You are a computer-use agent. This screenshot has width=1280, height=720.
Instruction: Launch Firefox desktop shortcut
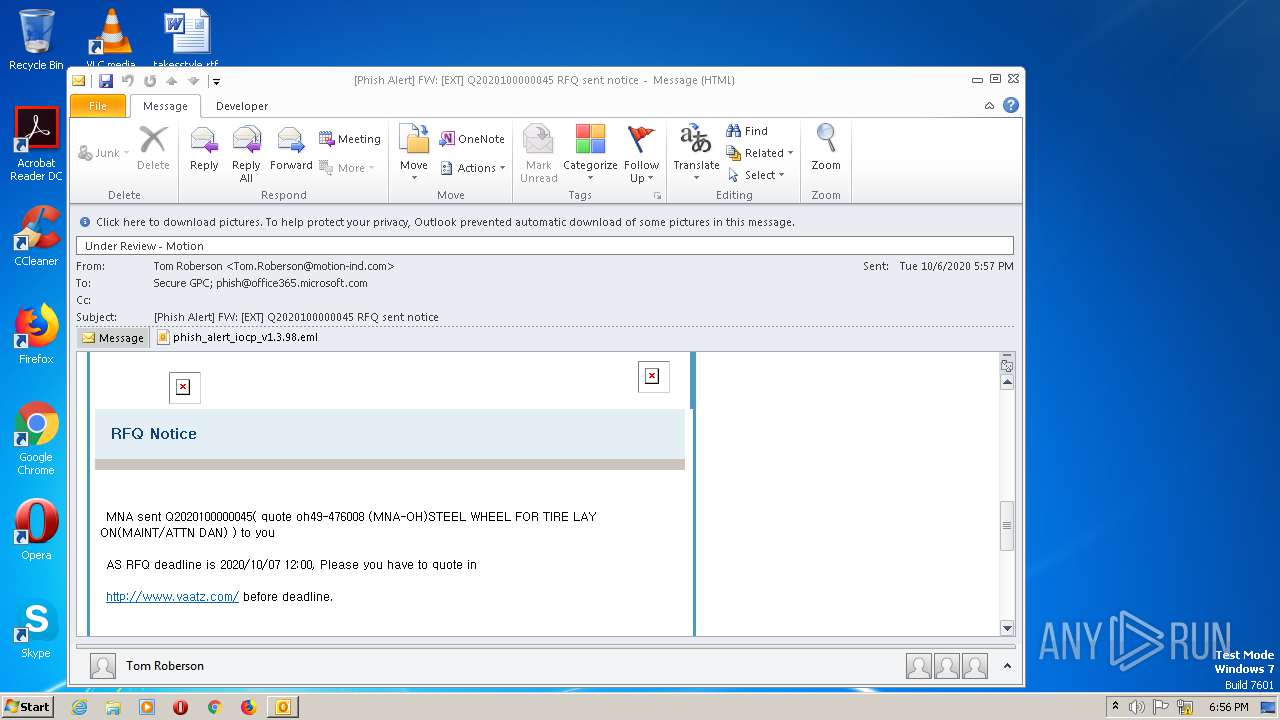click(36, 334)
